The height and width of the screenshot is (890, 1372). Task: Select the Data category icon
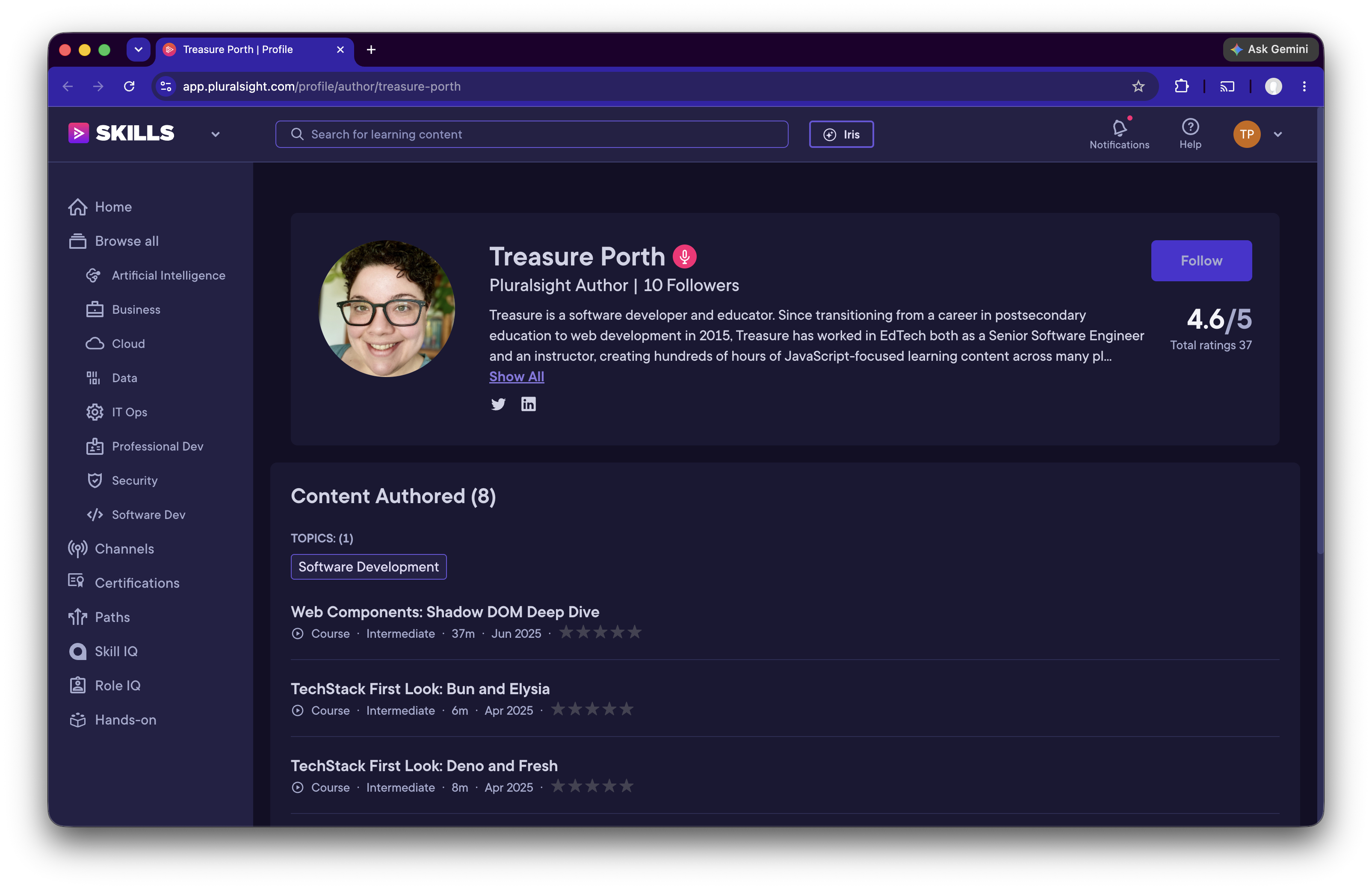[93, 378]
